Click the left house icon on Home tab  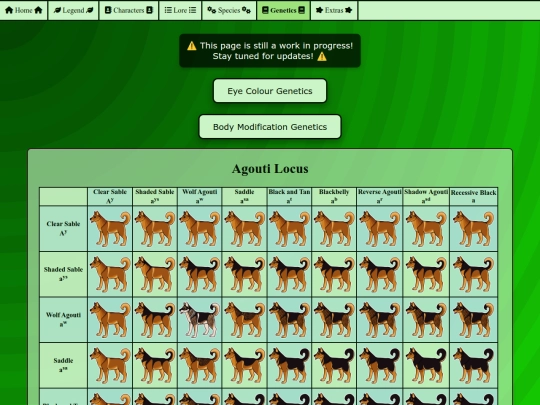coord(9,10)
